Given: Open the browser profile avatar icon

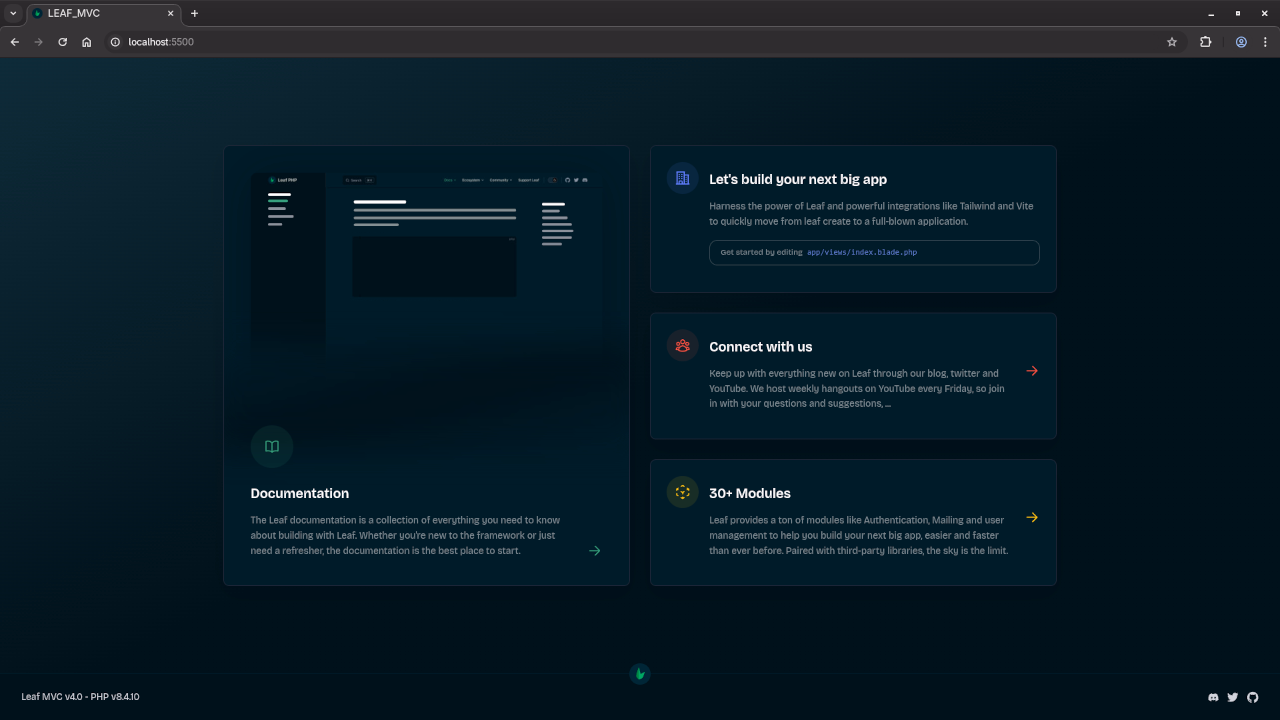Looking at the screenshot, I should point(1241,42).
